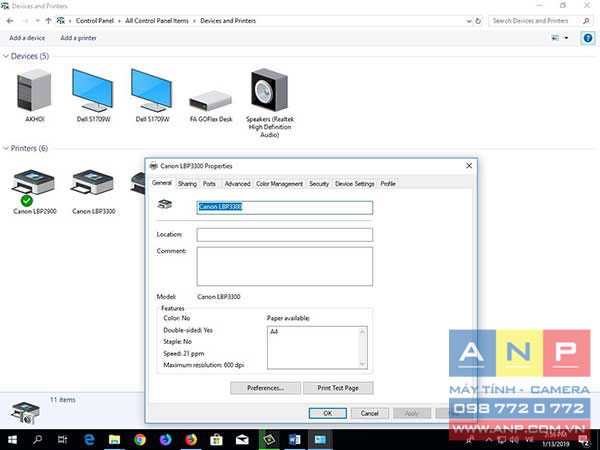Click the clock date in system tray
Screen dimensions: 600x450
[555, 444]
